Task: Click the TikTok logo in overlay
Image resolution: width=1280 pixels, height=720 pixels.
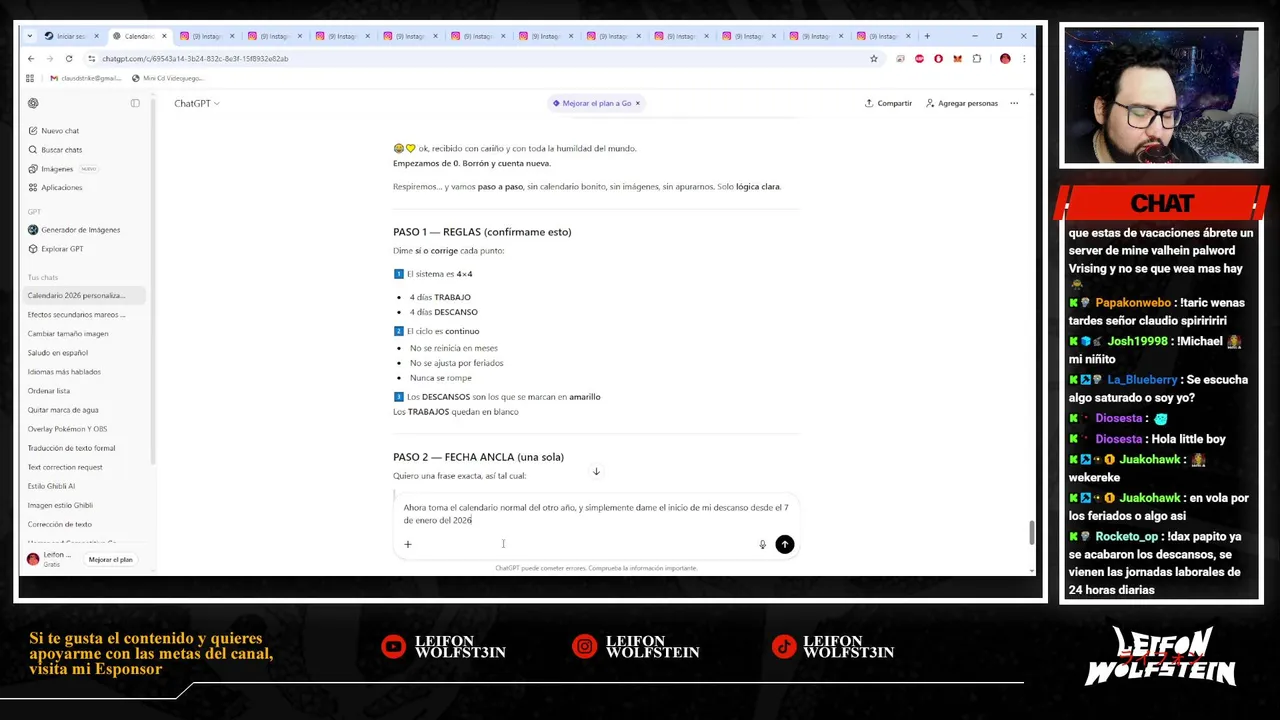Action: point(784,647)
